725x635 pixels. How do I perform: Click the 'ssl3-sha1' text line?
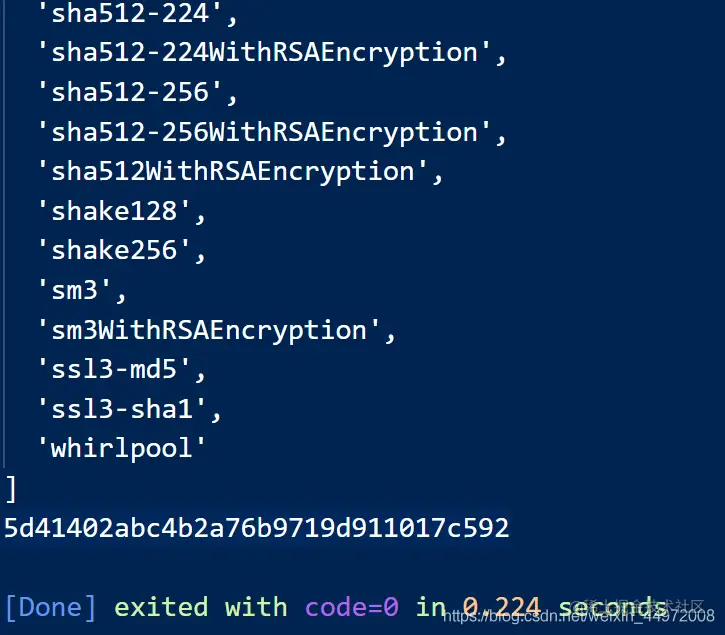[x=129, y=409]
